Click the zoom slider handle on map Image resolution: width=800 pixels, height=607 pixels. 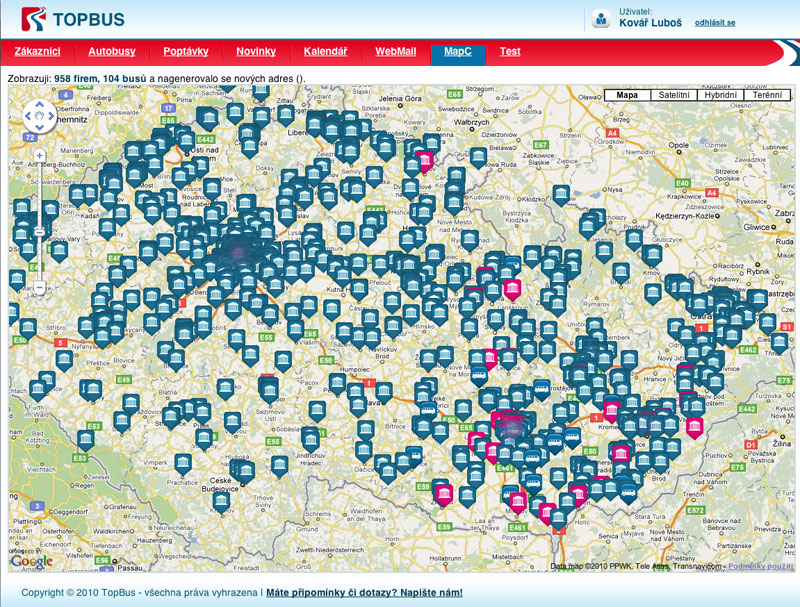39,230
